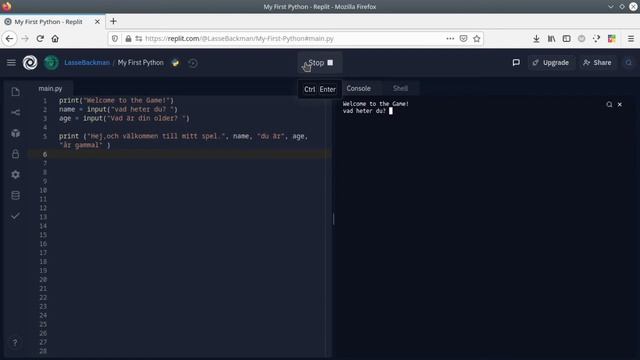Close the My First Python tab
The image size is (640, 360).
click(97, 22)
